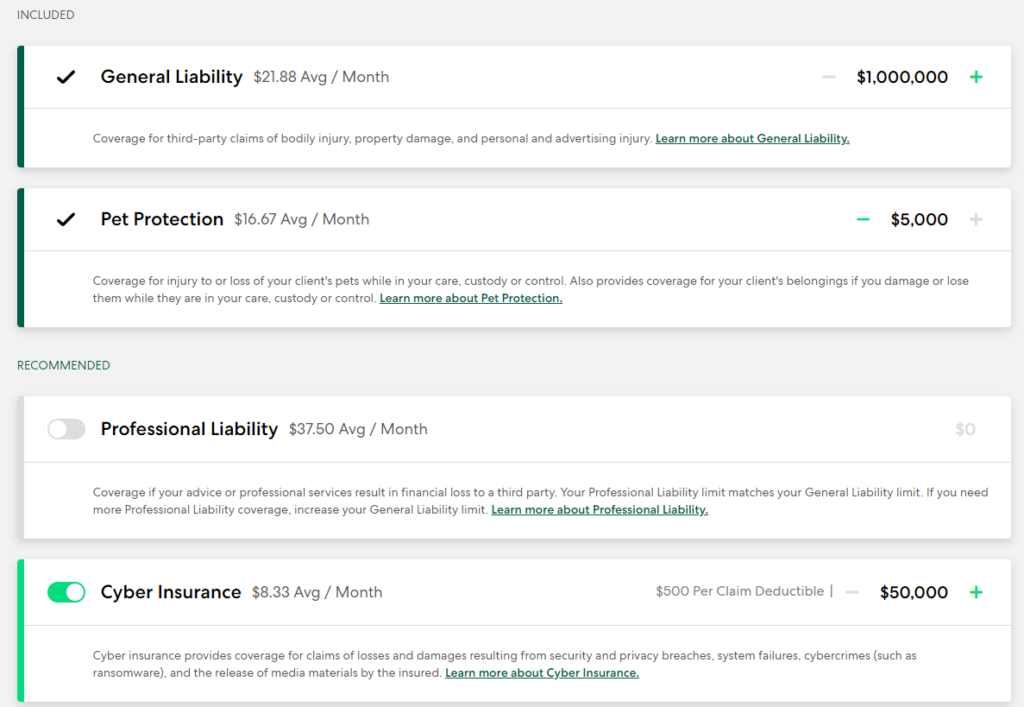Select the $1,000,000 General Liability limit value
Screen dimensions: 1024x707
click(x=902, y=77)
